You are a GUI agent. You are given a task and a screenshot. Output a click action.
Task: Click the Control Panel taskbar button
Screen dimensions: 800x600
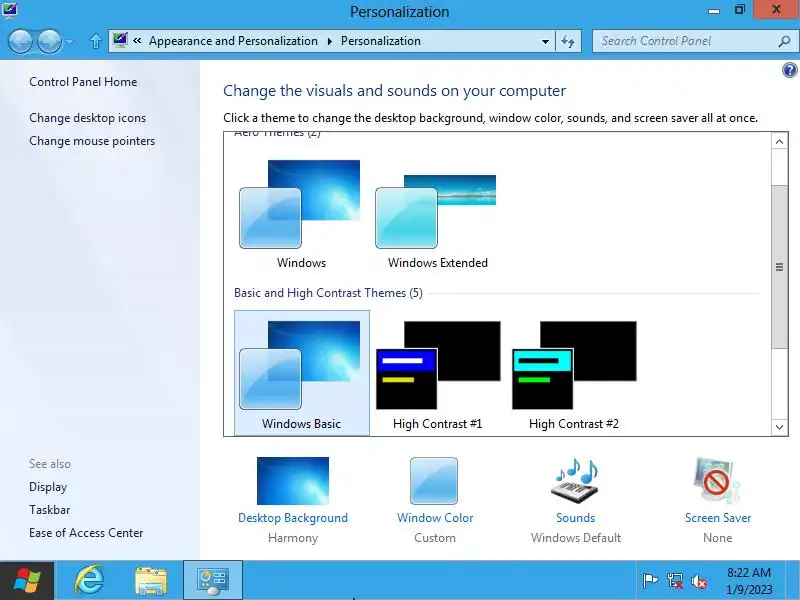[x=213, y=581]
